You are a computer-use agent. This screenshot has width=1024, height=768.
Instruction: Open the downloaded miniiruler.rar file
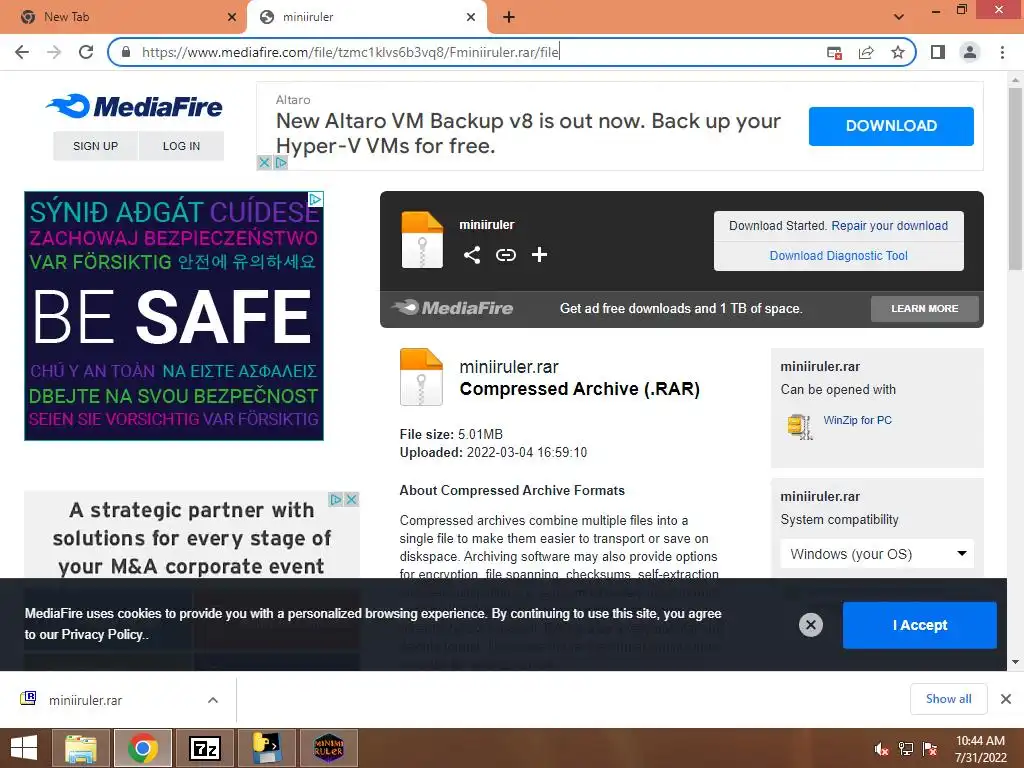(85, 700)
